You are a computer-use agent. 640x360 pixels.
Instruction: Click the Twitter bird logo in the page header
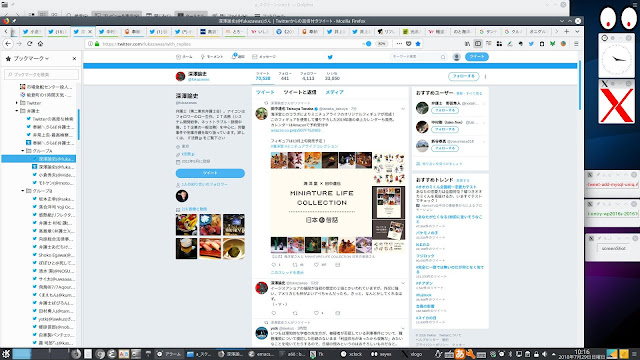pyautogui.click(x=330, y=57)
